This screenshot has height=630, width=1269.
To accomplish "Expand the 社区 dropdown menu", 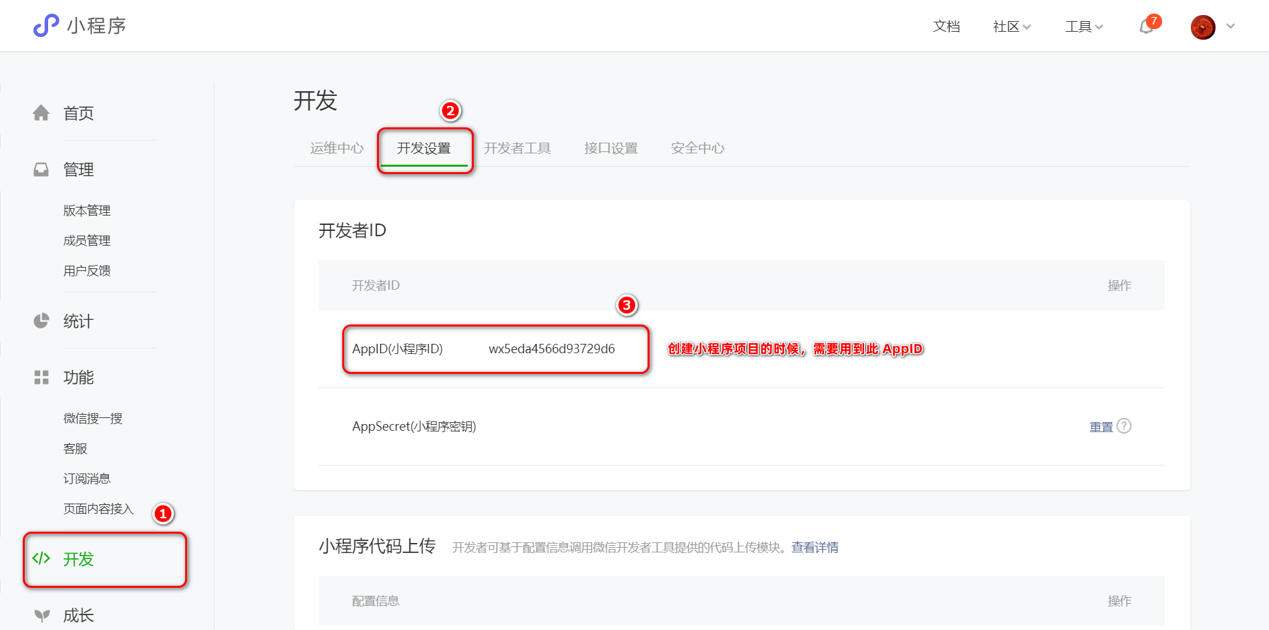I will click(1012, 27).
